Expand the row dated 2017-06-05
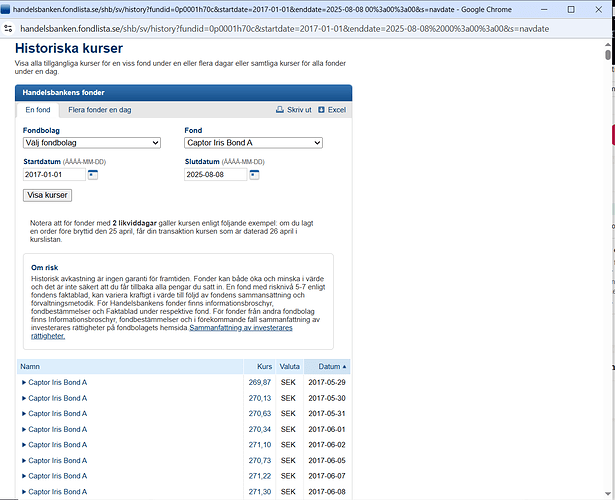Image resolution: width=615 pixels, height=500 pixels. pyautogui.click(x=24, y=460)
